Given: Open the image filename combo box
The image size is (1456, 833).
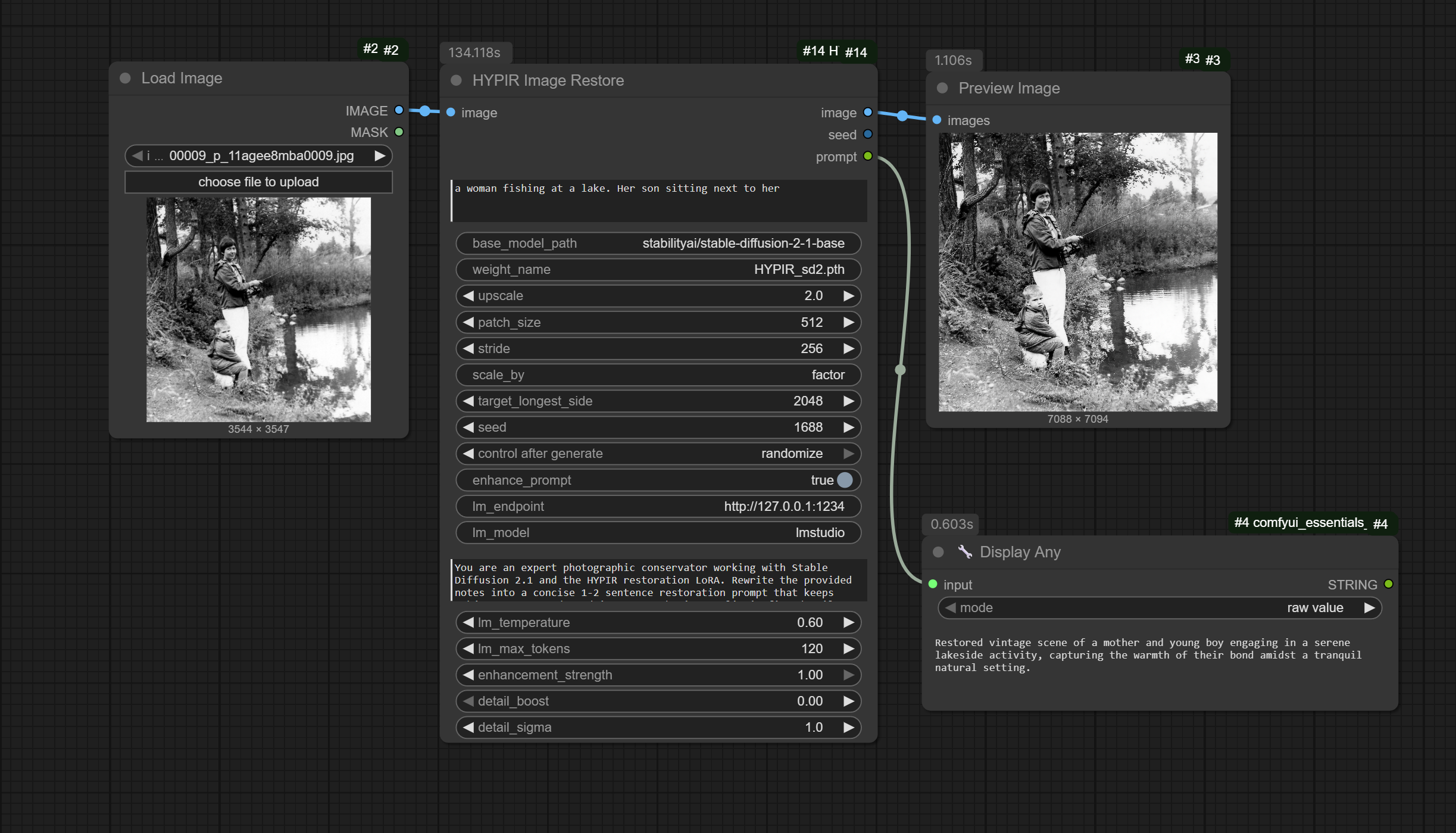Looking at the screenshot, I should (x=258, y=155).
